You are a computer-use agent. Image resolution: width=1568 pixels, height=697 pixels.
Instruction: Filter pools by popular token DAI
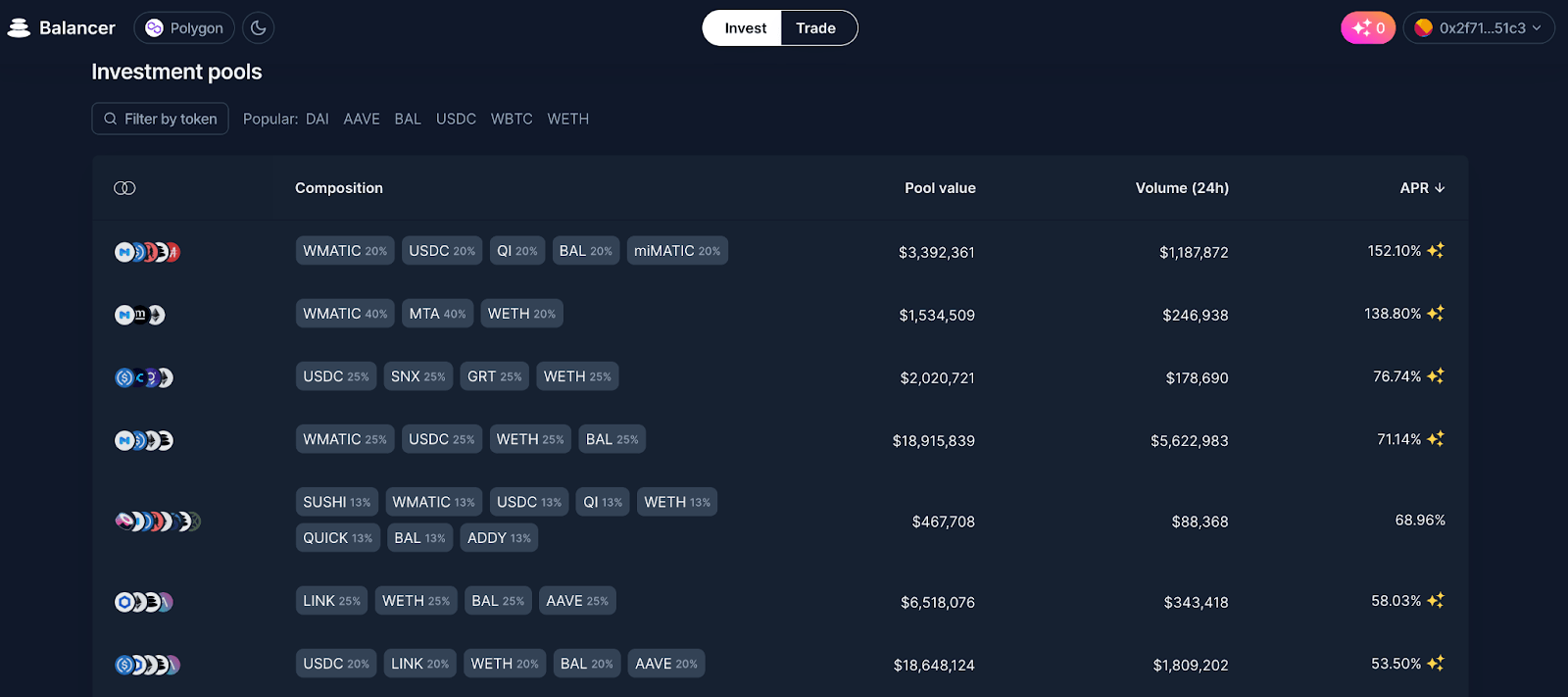point(318,119)
